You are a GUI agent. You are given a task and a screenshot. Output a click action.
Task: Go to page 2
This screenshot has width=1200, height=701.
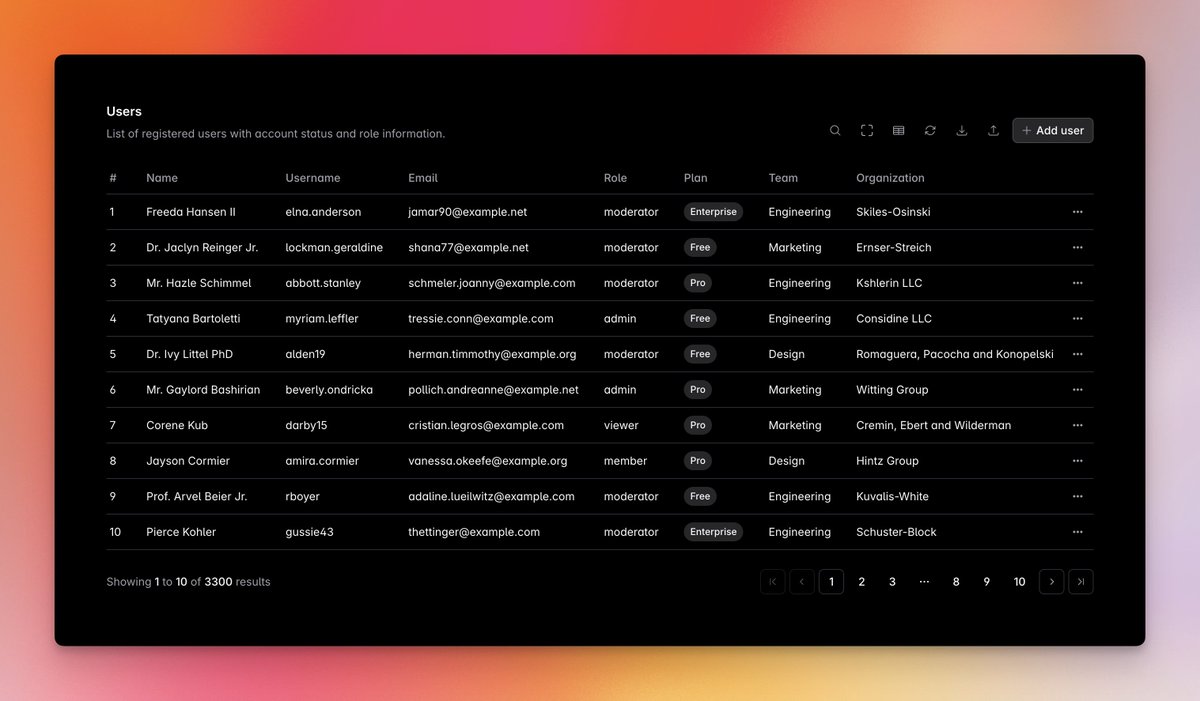point(862,582)
